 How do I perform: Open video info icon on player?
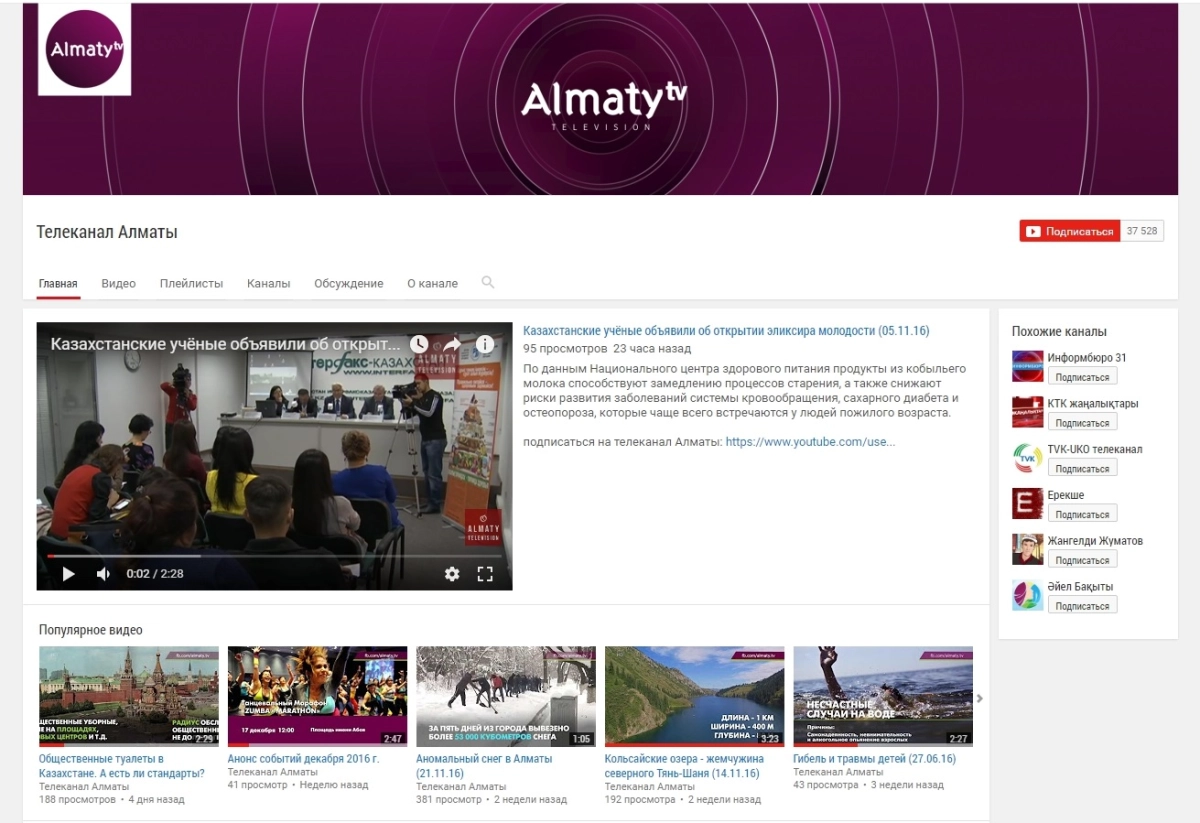(485, 344)
